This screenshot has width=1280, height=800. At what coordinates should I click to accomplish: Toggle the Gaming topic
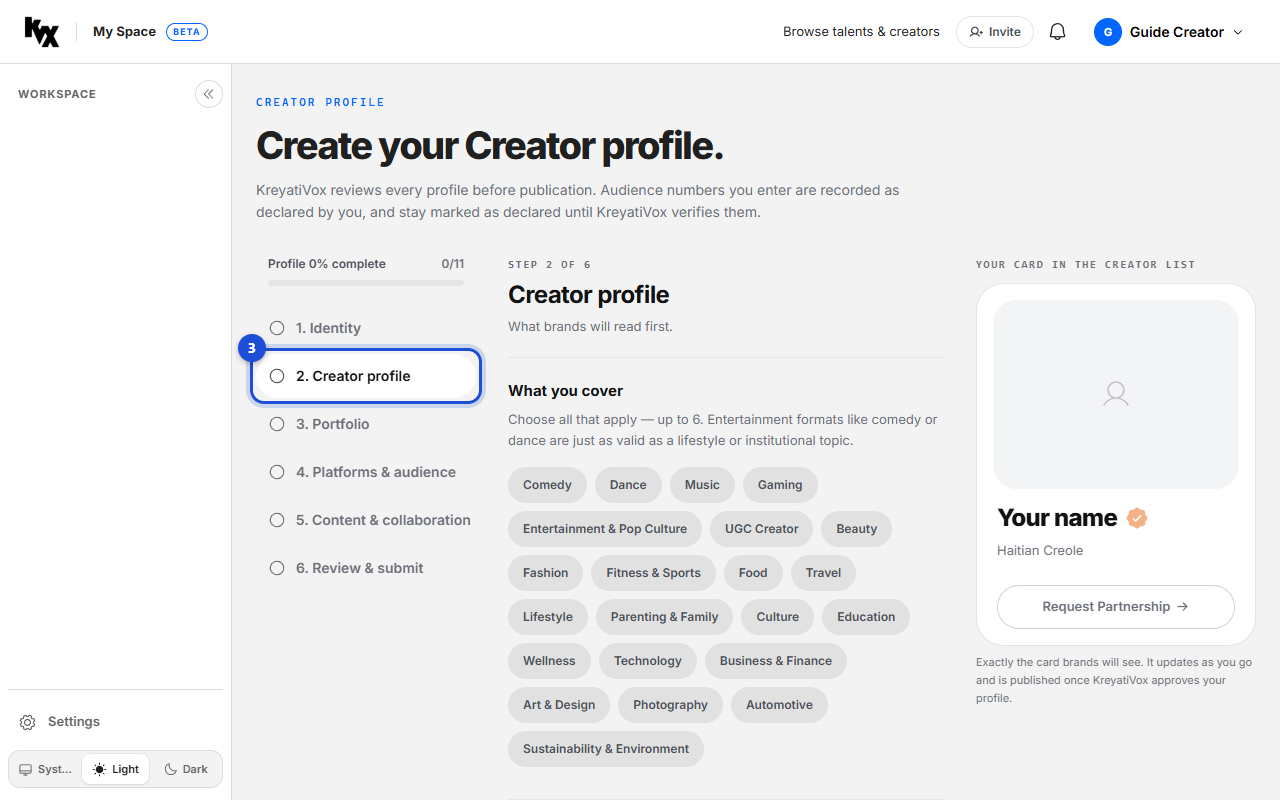click(780, 485)
